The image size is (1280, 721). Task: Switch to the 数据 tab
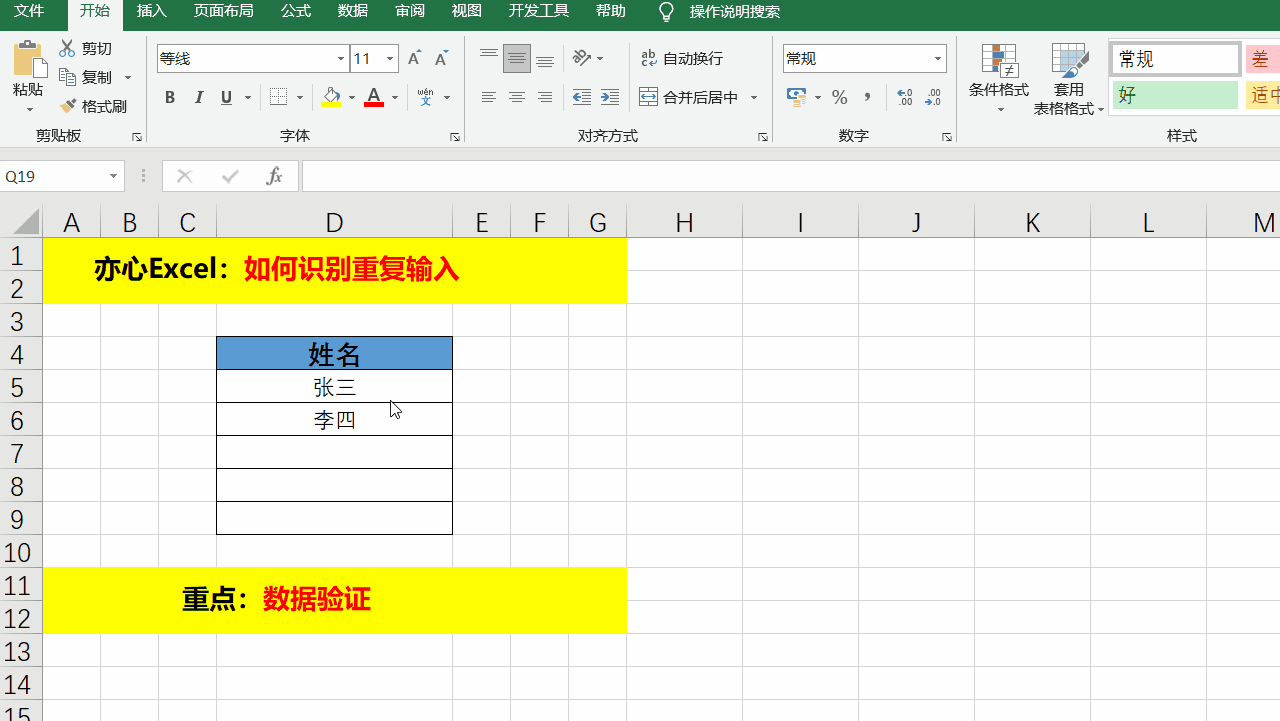pyautogui.click(x=353, y=12)
